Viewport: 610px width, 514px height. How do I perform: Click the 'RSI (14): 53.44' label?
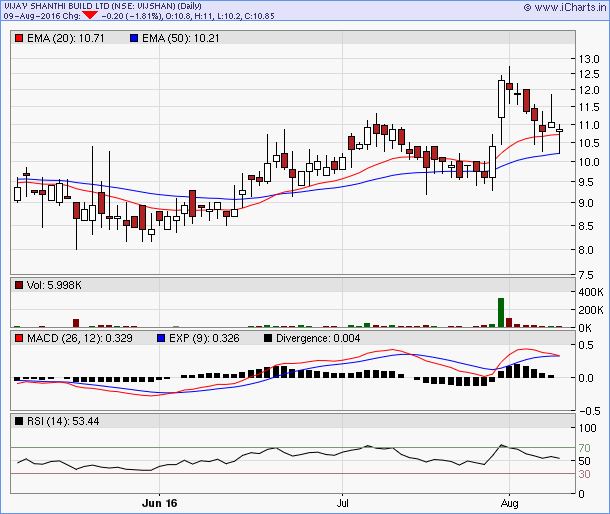tap(63, 421)
